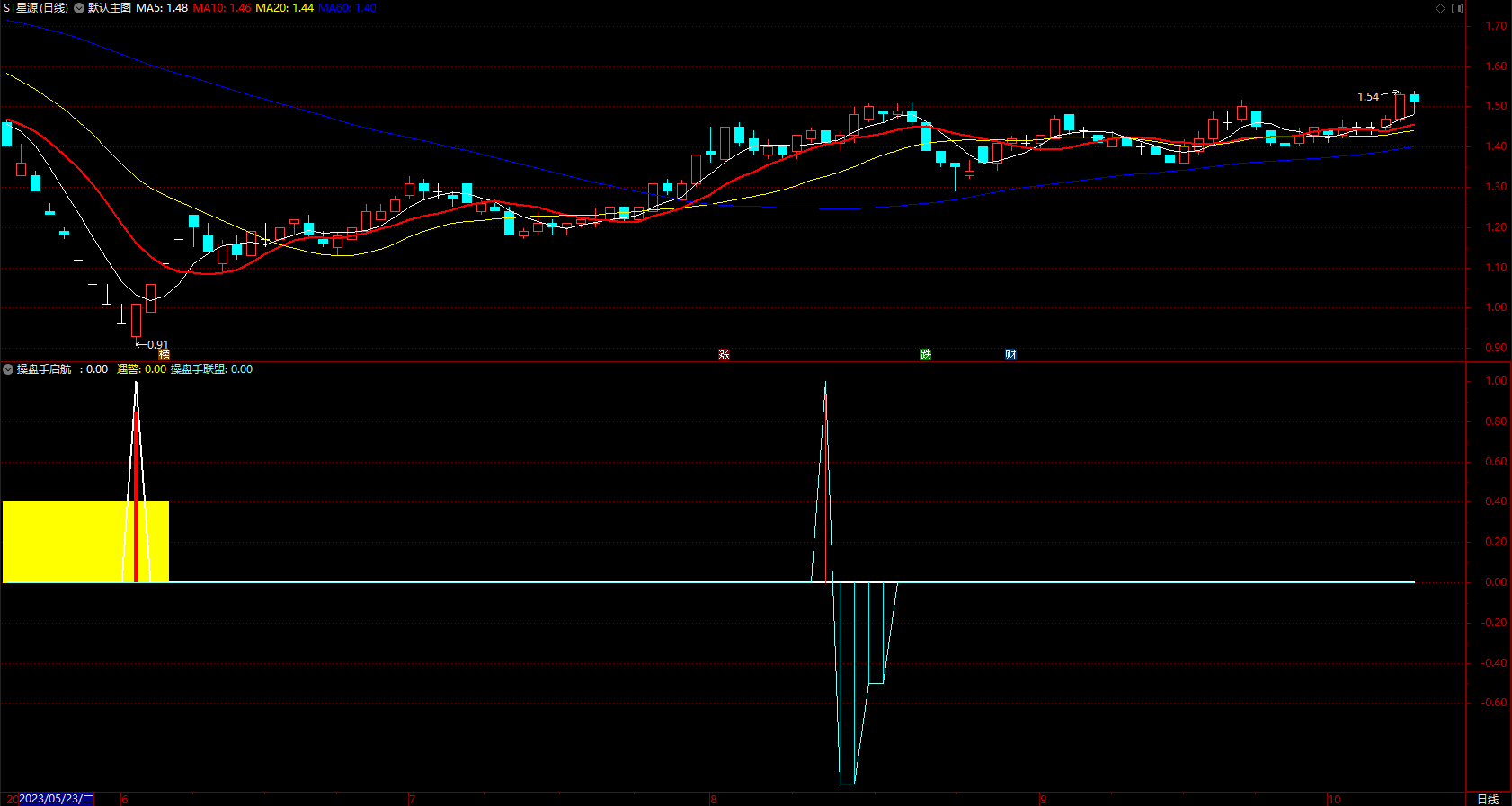This screenshot has width=1512, height=806.
Task: Click the 1.54 high price annotation
Action: (1368, 96)
